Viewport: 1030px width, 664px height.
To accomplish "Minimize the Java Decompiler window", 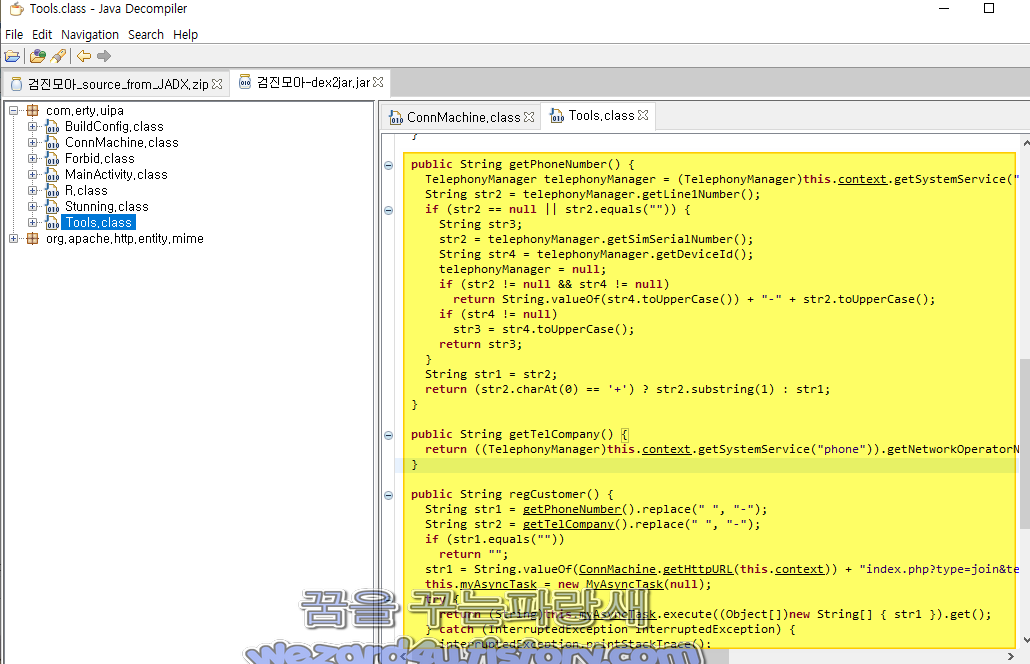I will [945, 9].
